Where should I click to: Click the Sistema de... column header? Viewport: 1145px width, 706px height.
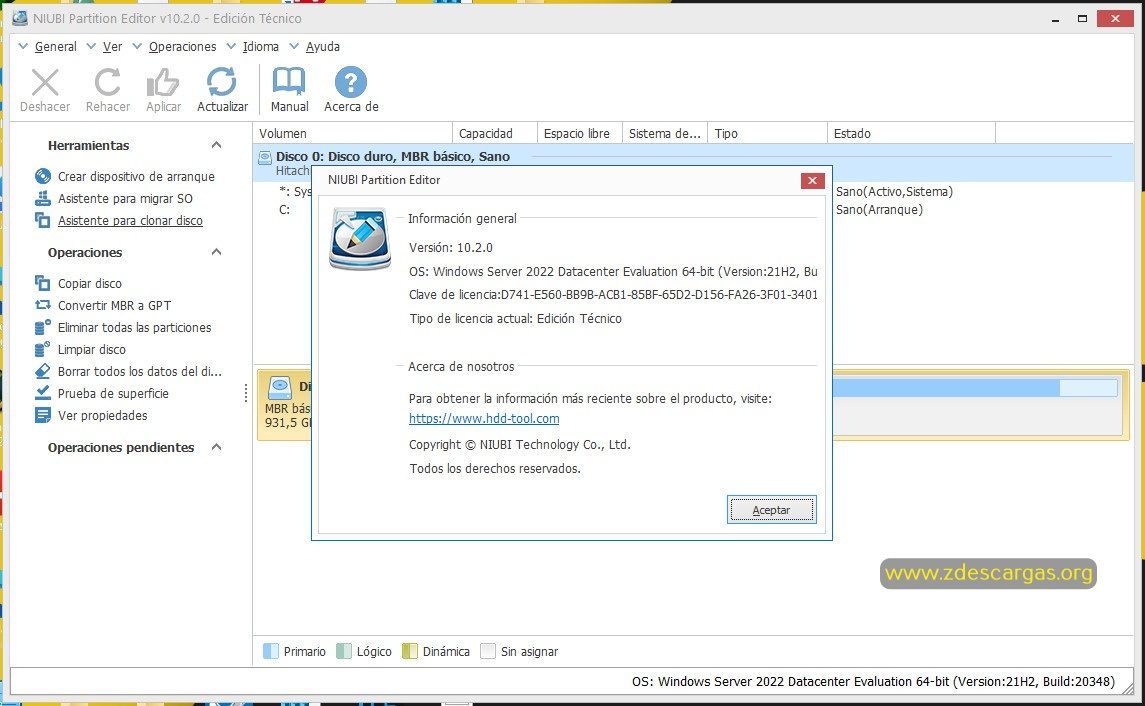point(665,133)
